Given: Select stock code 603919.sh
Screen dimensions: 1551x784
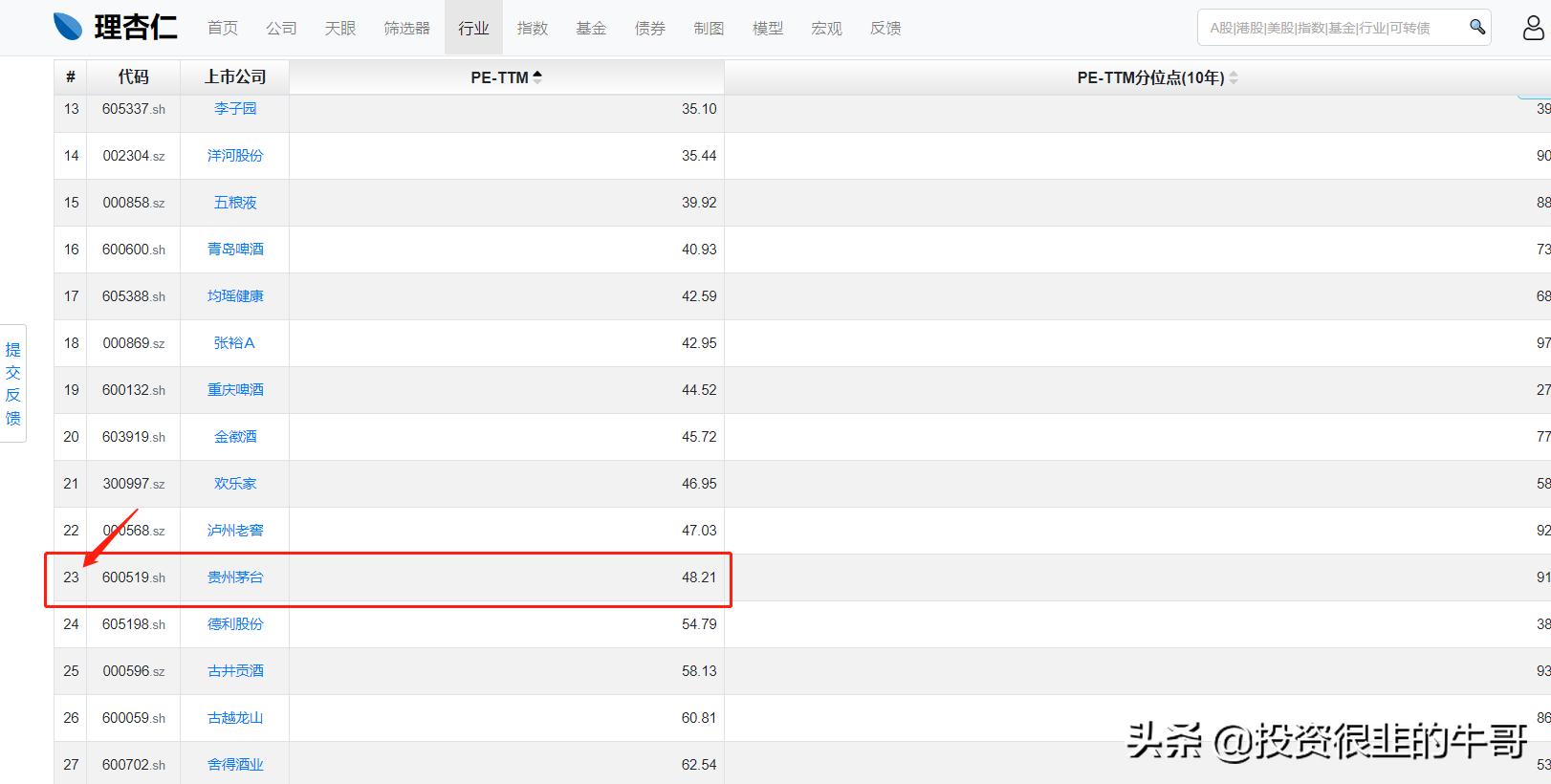Looking at the screenshot, I should [134, 437].
